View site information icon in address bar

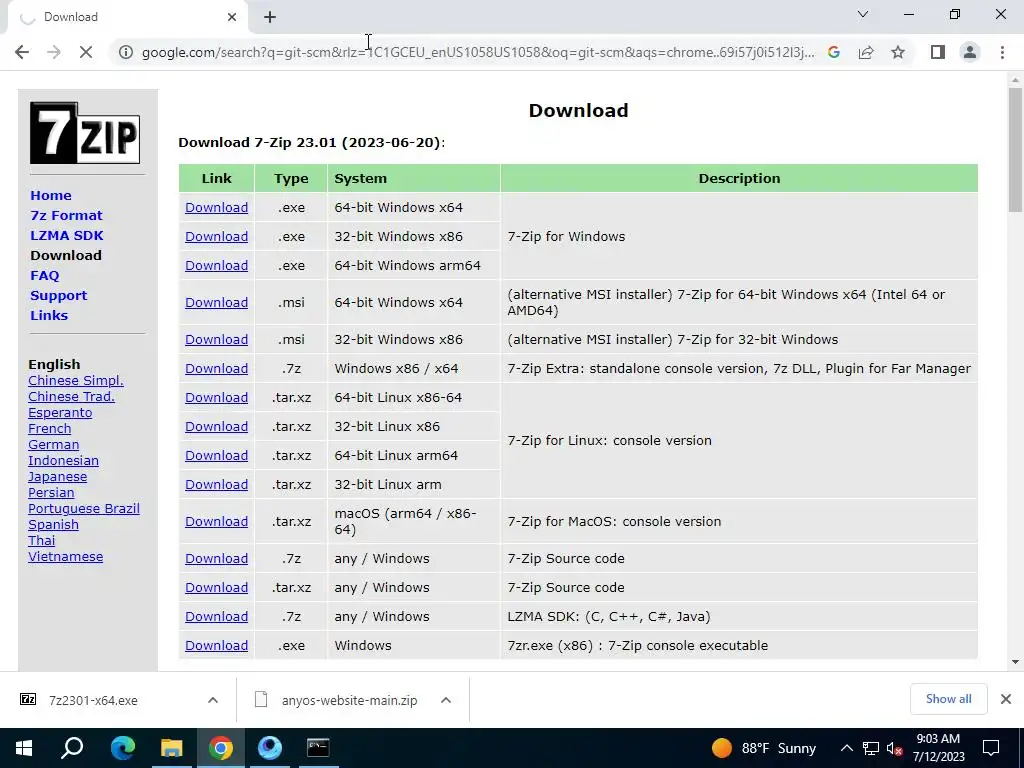[x=125, y=52]
